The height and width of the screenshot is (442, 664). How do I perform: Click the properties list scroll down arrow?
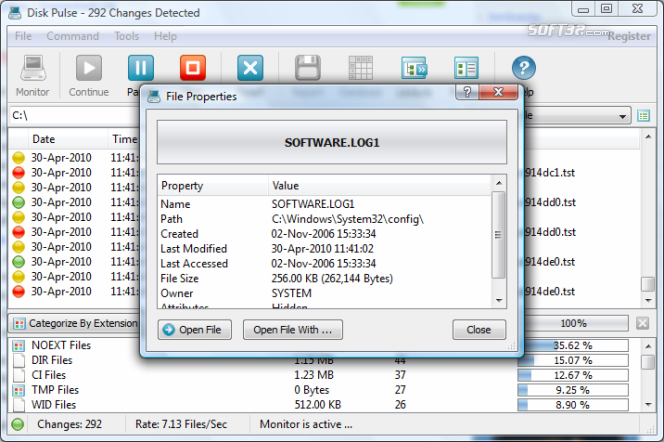click(499, 301)
